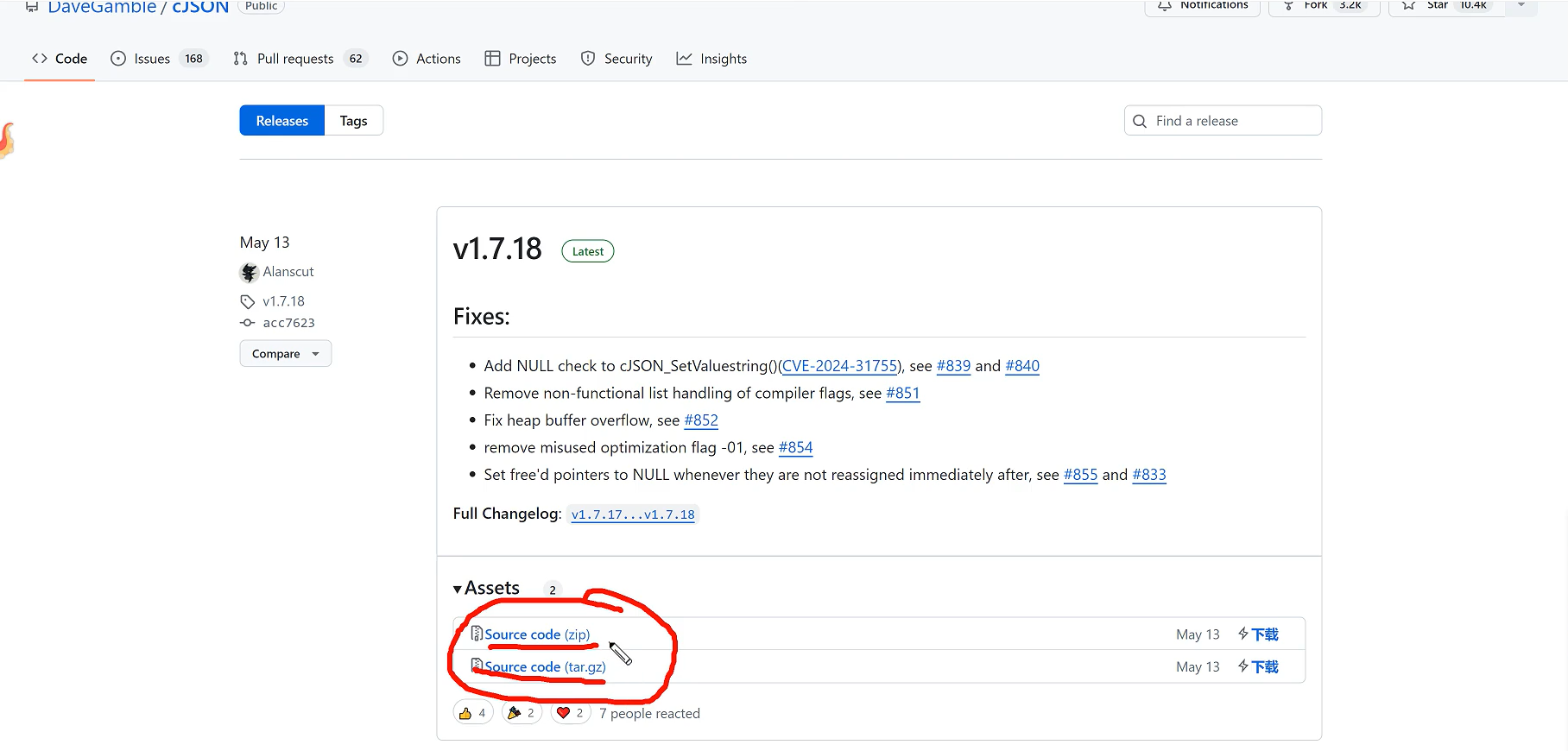
Task: Click the Latest release badge
Action: tap(588, 251)
